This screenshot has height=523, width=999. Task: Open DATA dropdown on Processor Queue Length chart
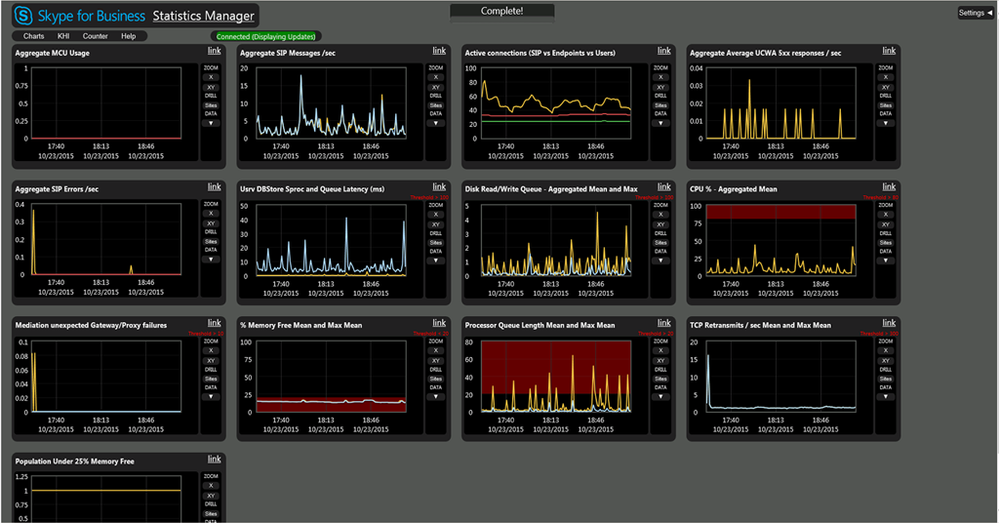pyautogui.click(x=661, y=396)
